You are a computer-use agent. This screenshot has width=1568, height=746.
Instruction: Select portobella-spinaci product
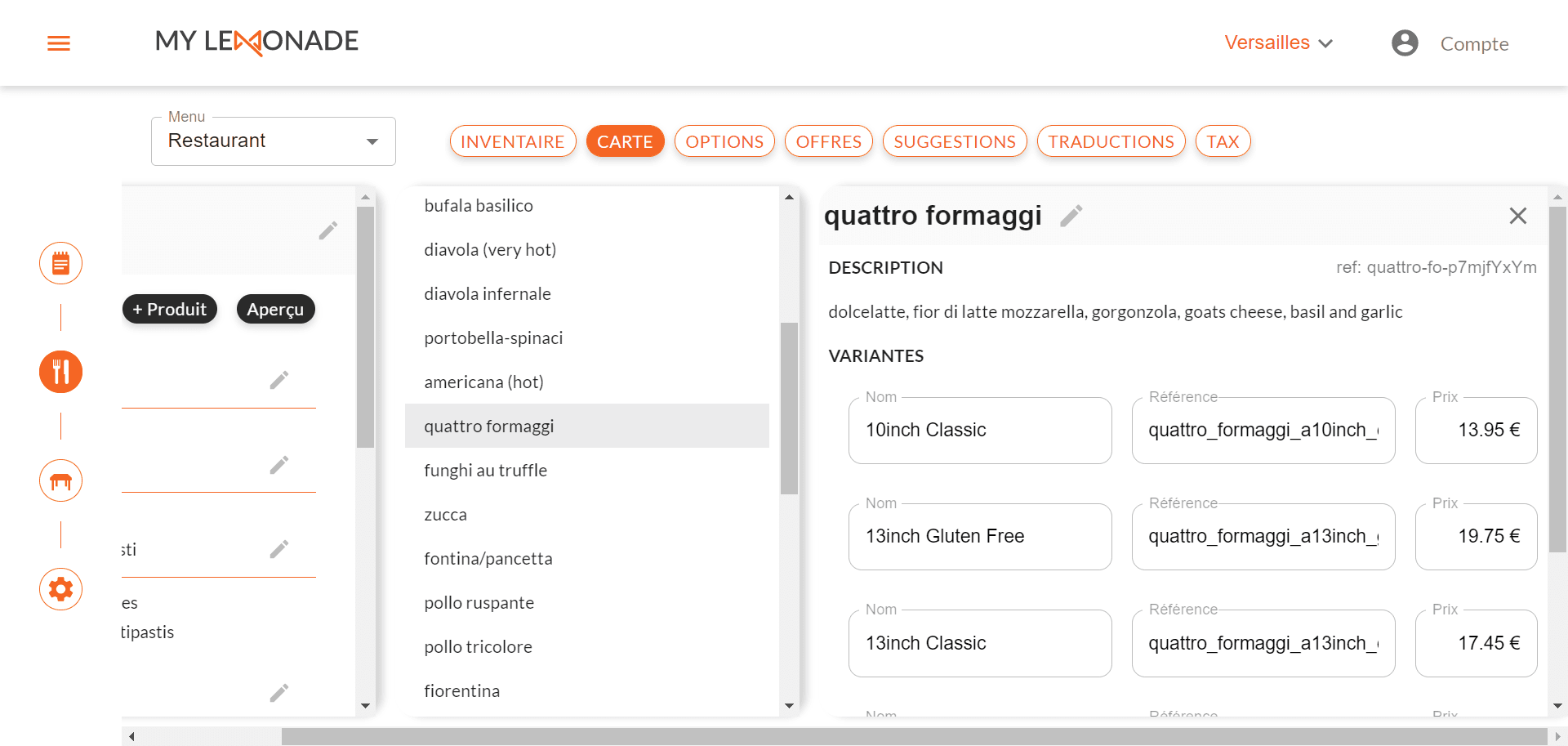(x=587, y=338)
